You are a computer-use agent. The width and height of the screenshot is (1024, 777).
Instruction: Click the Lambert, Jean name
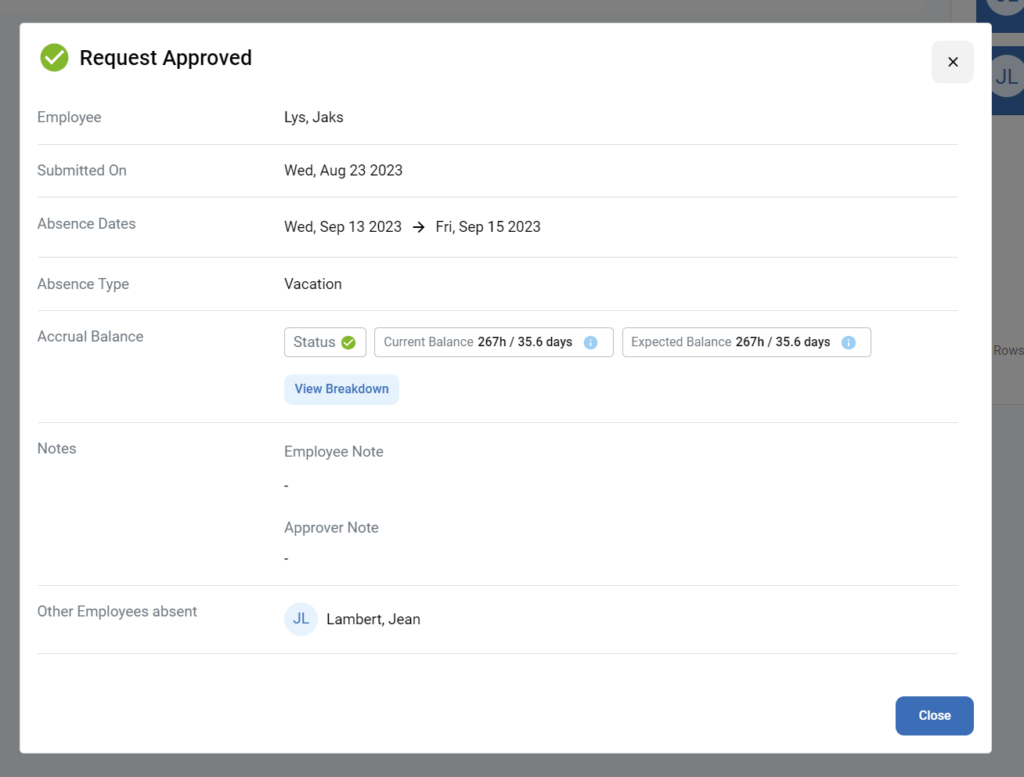[x=373, y=619]
